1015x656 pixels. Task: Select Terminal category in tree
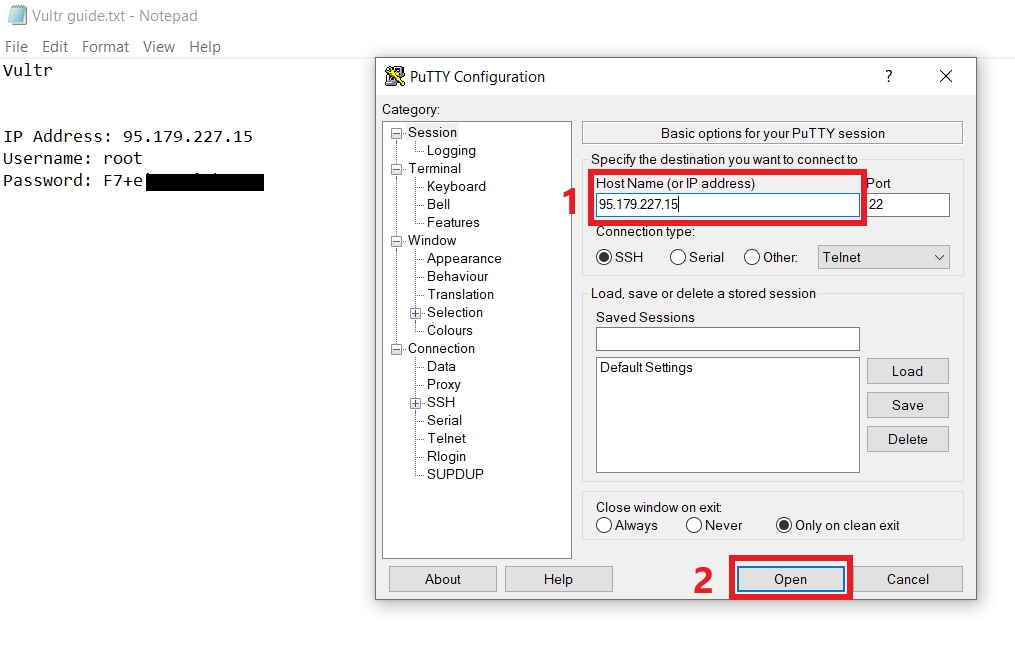[x=434, y=168]
